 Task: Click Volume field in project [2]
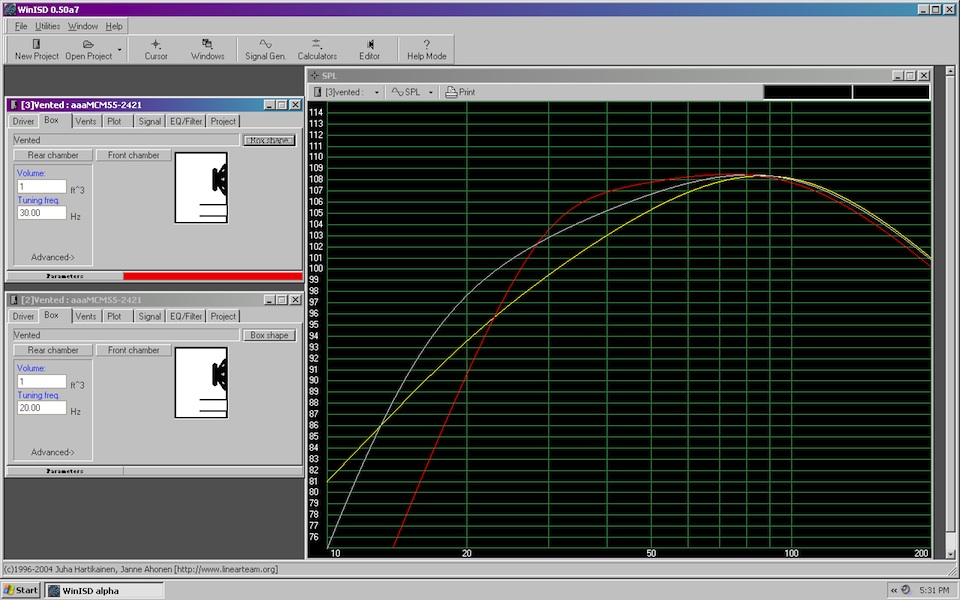(x=42, y=381)
